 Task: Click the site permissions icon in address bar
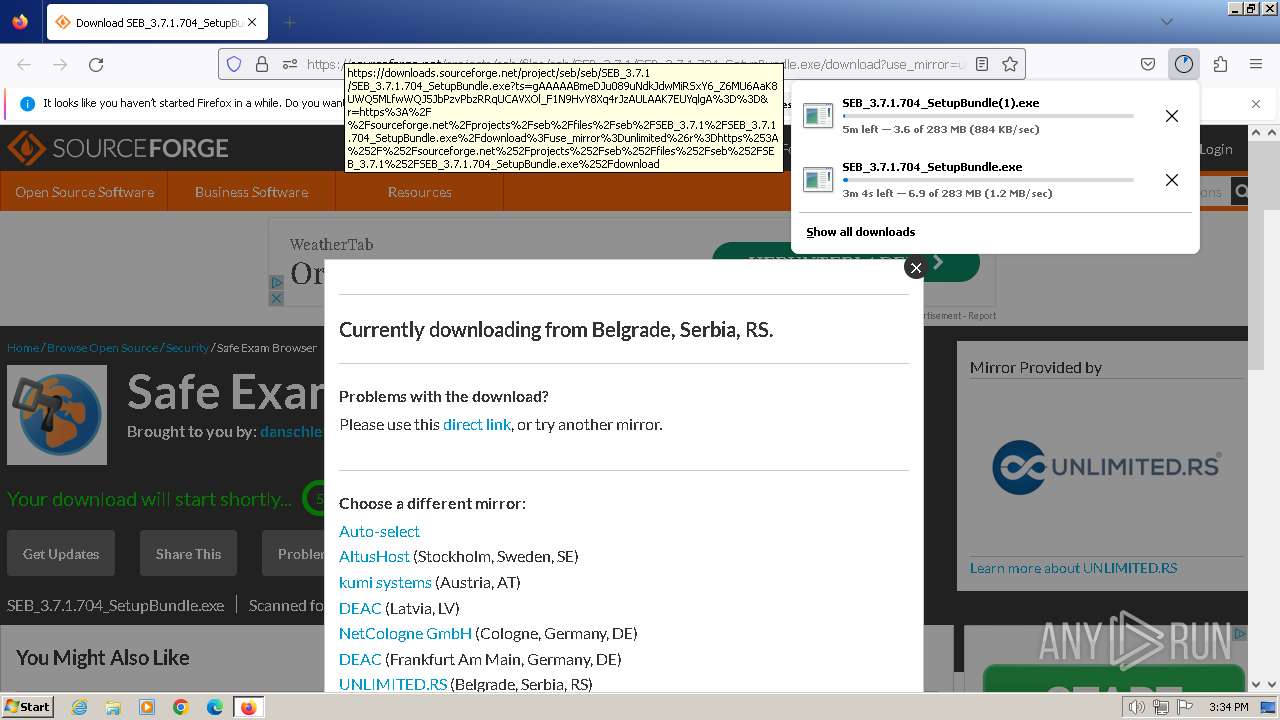click(290, 64)
